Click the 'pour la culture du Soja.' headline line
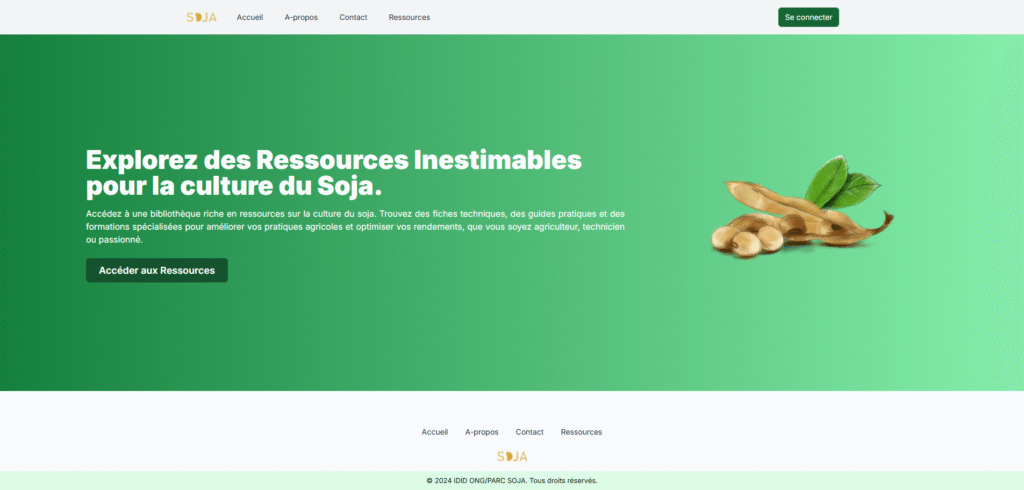The image size is (1024, 490). click(x=234, y=187)
